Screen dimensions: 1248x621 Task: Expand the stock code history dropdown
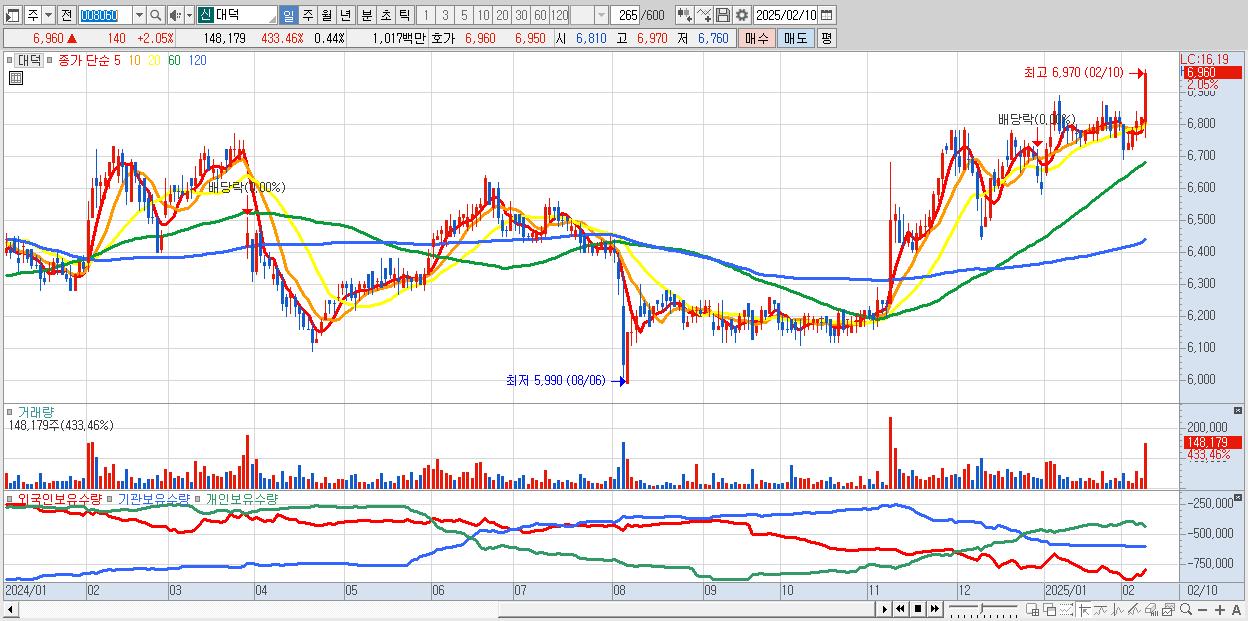pyautogui.click(x=139, y=16)
